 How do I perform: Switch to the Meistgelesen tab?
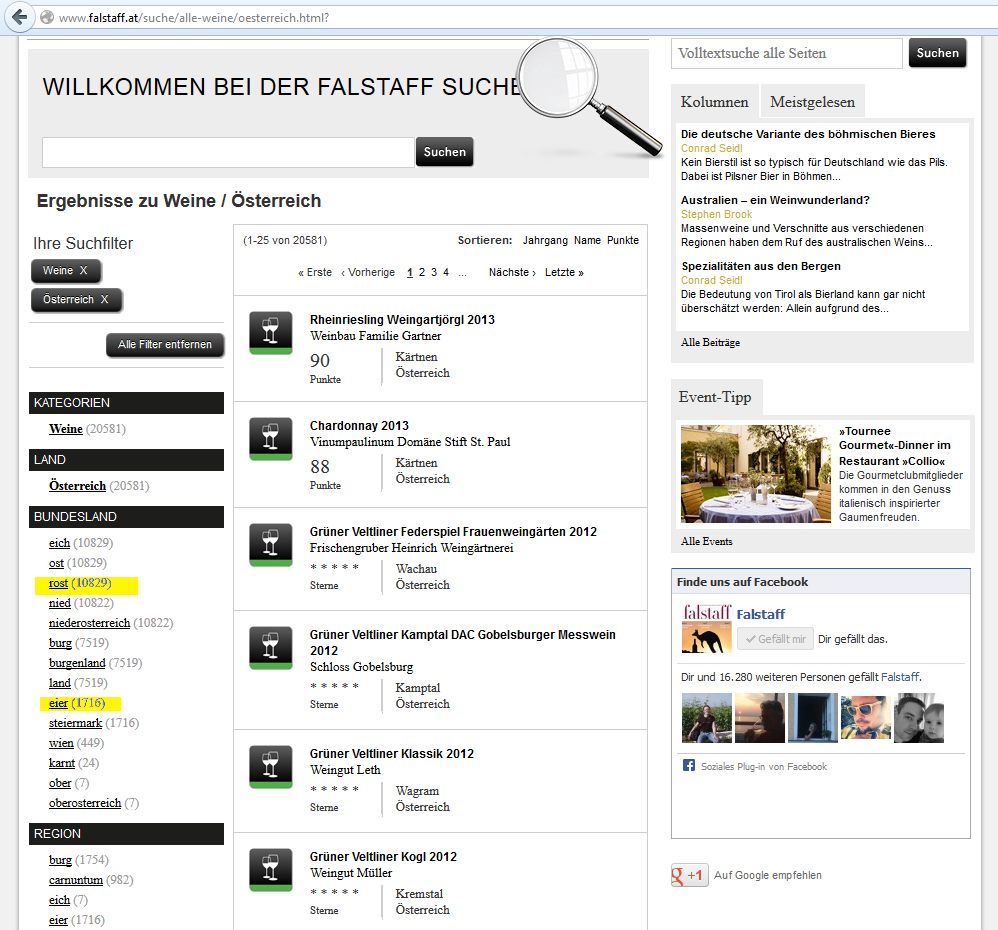[x=812, y=102]
